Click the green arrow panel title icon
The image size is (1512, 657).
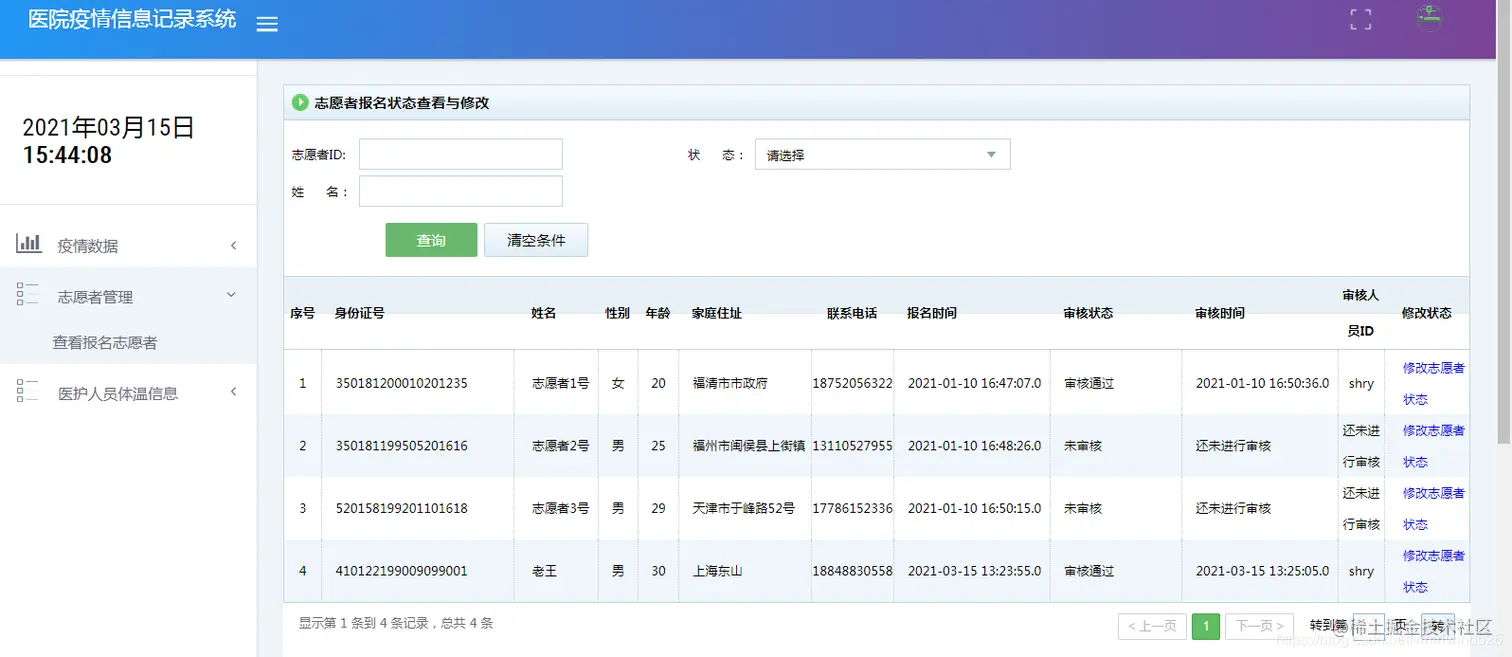coord(300,102)
